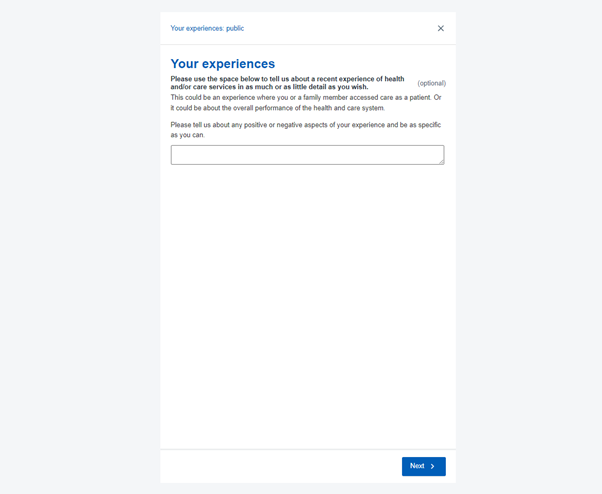Click the blue 'Your experiences' heading
The image size is (602, 494).
pos(222,64)
